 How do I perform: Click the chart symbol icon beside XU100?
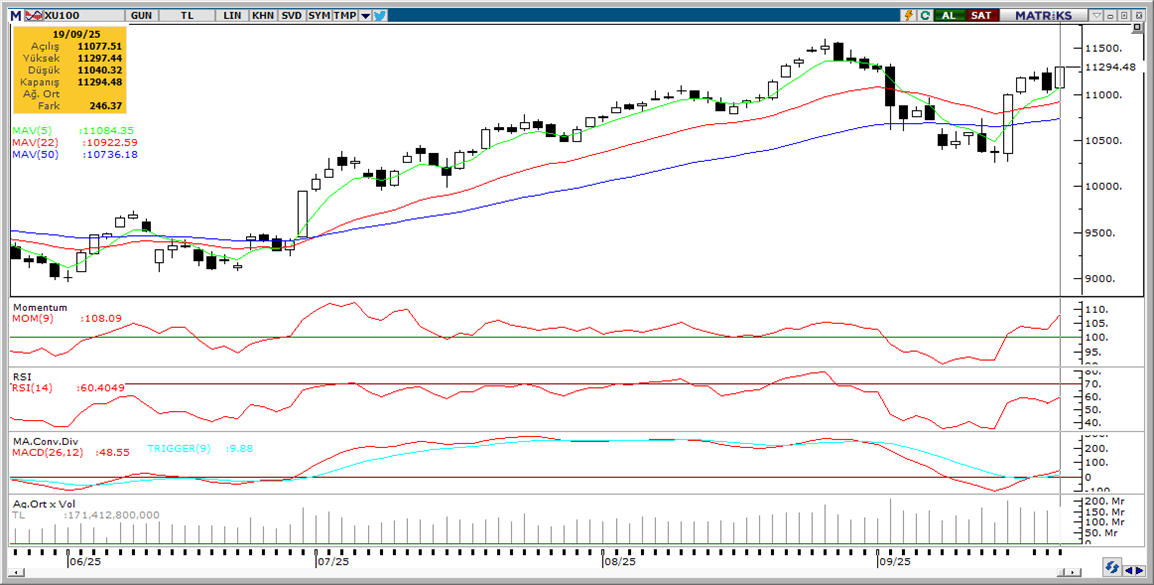coord(33,16)
